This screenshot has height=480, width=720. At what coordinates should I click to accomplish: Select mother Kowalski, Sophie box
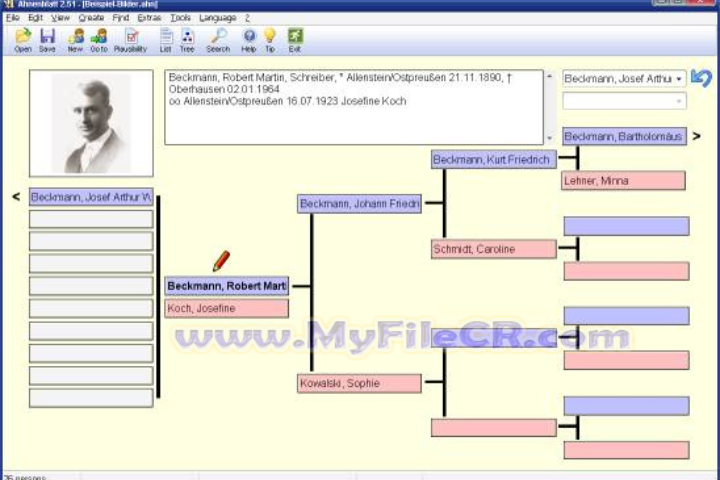359,383
